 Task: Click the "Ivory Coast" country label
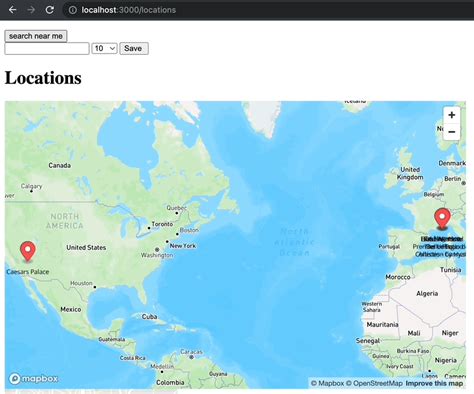click(400, 366)
